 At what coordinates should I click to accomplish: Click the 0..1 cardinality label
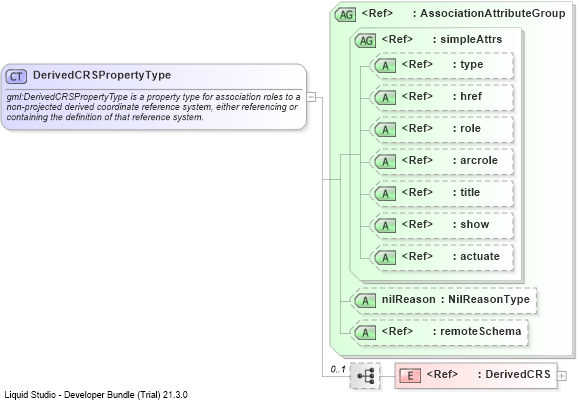pos(338,369)
